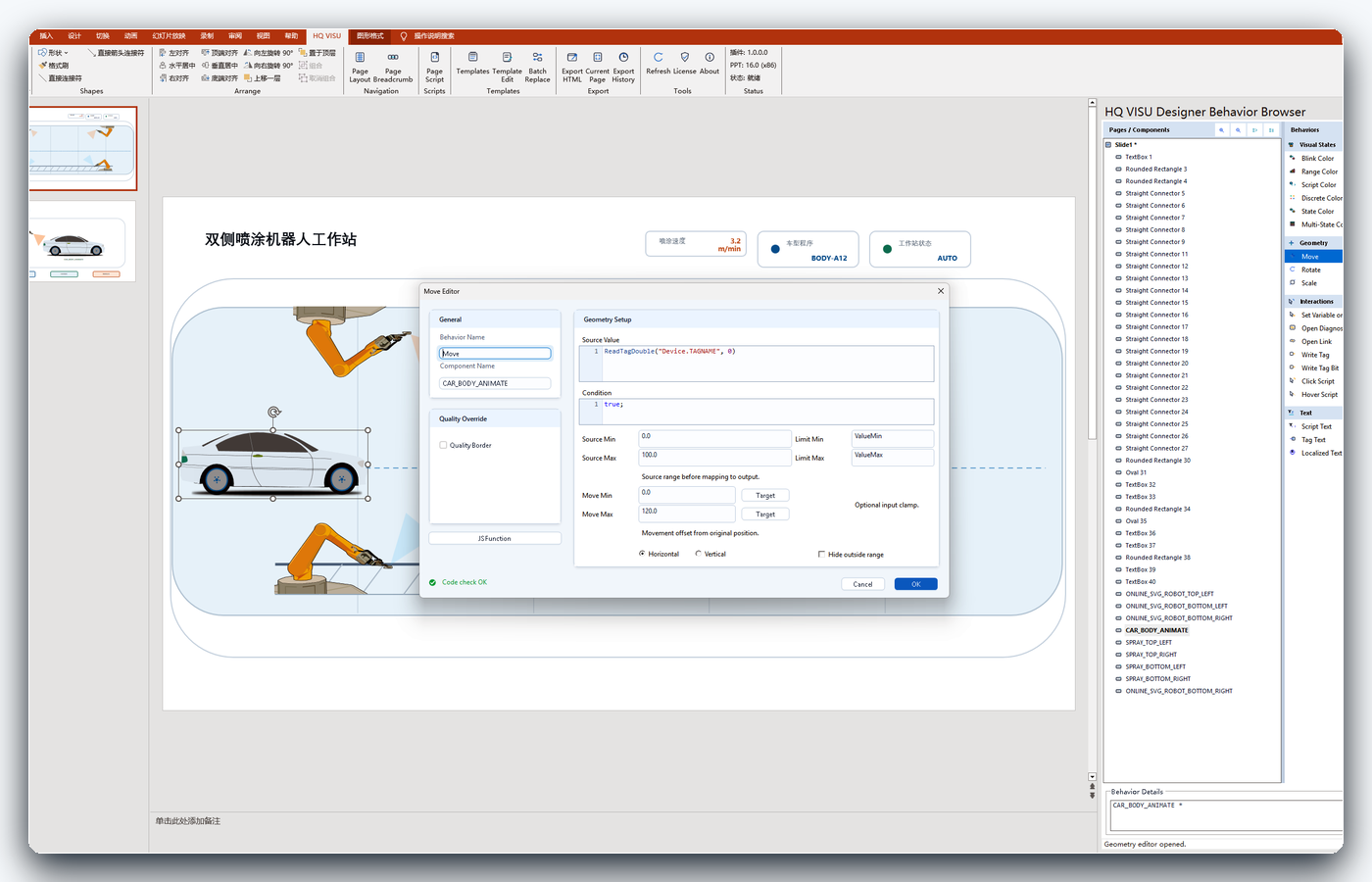Open the Page Script editor
Screen dimensions: 1372x882
point(434,67)
